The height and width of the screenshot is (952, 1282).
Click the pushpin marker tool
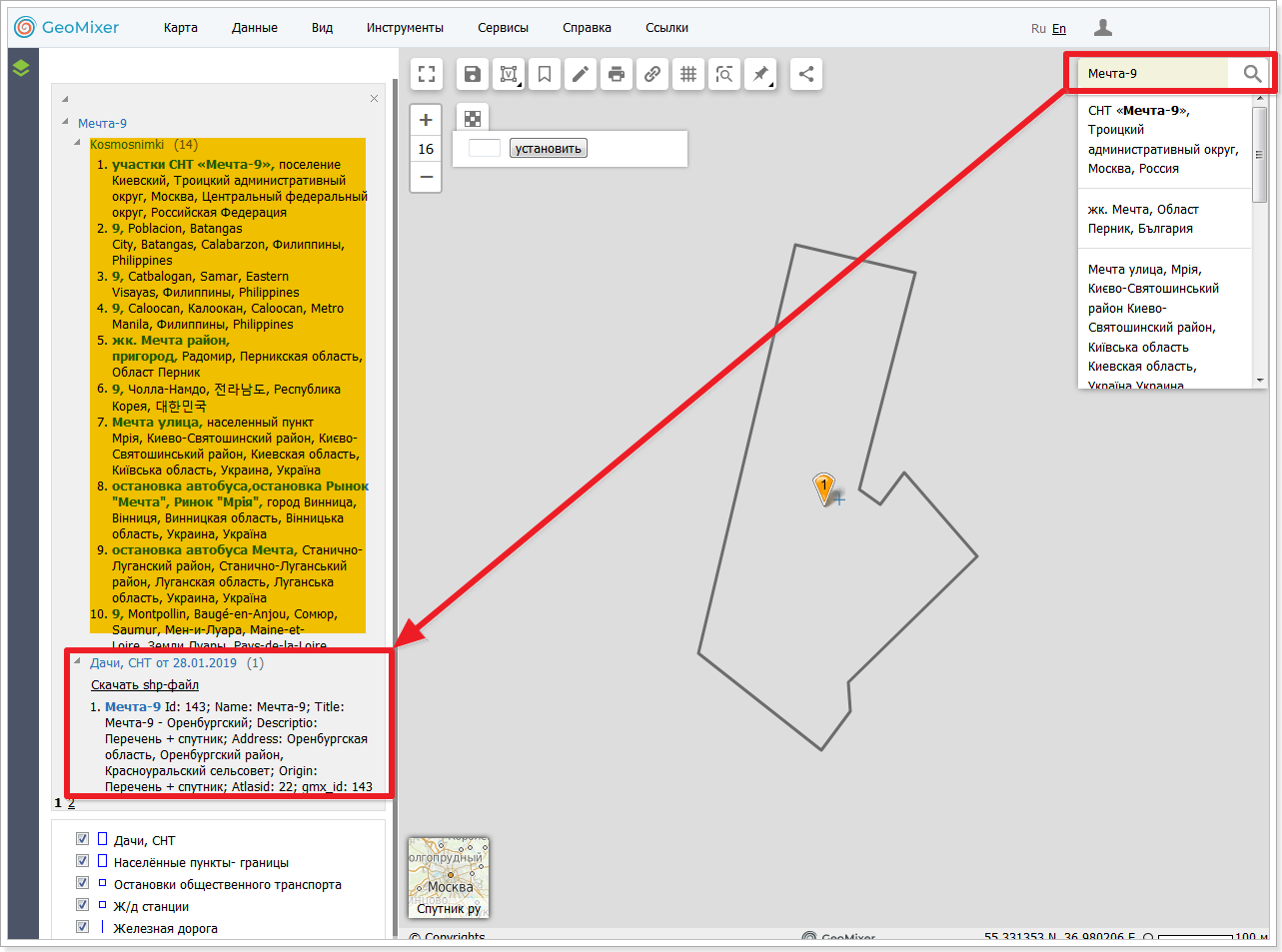pyautogui.click(x=760, y=74)
